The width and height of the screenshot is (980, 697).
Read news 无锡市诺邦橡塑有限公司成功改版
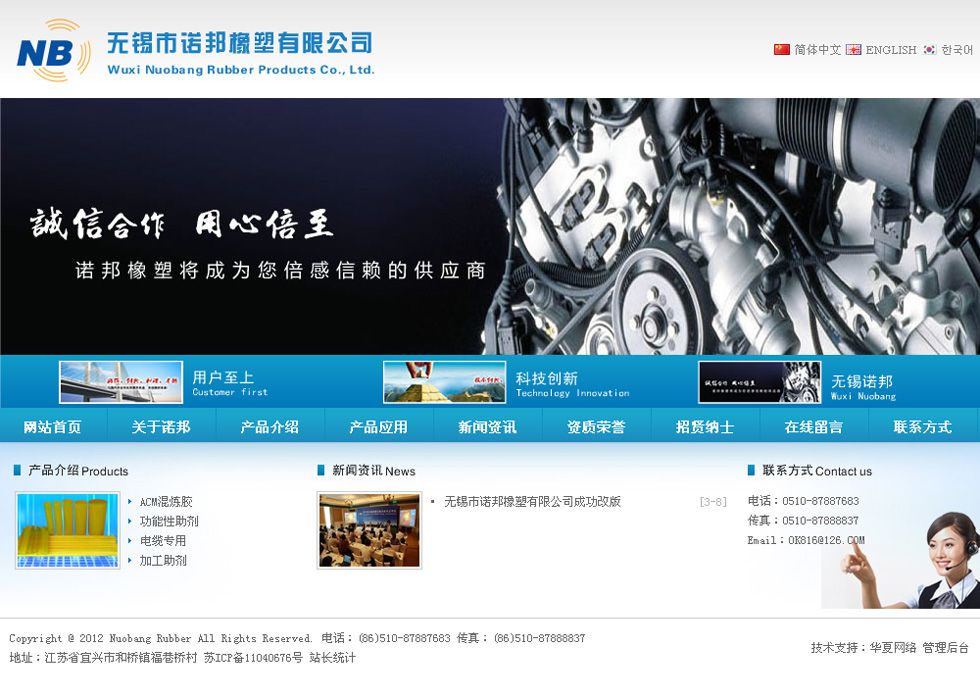(x=532, y=502)
